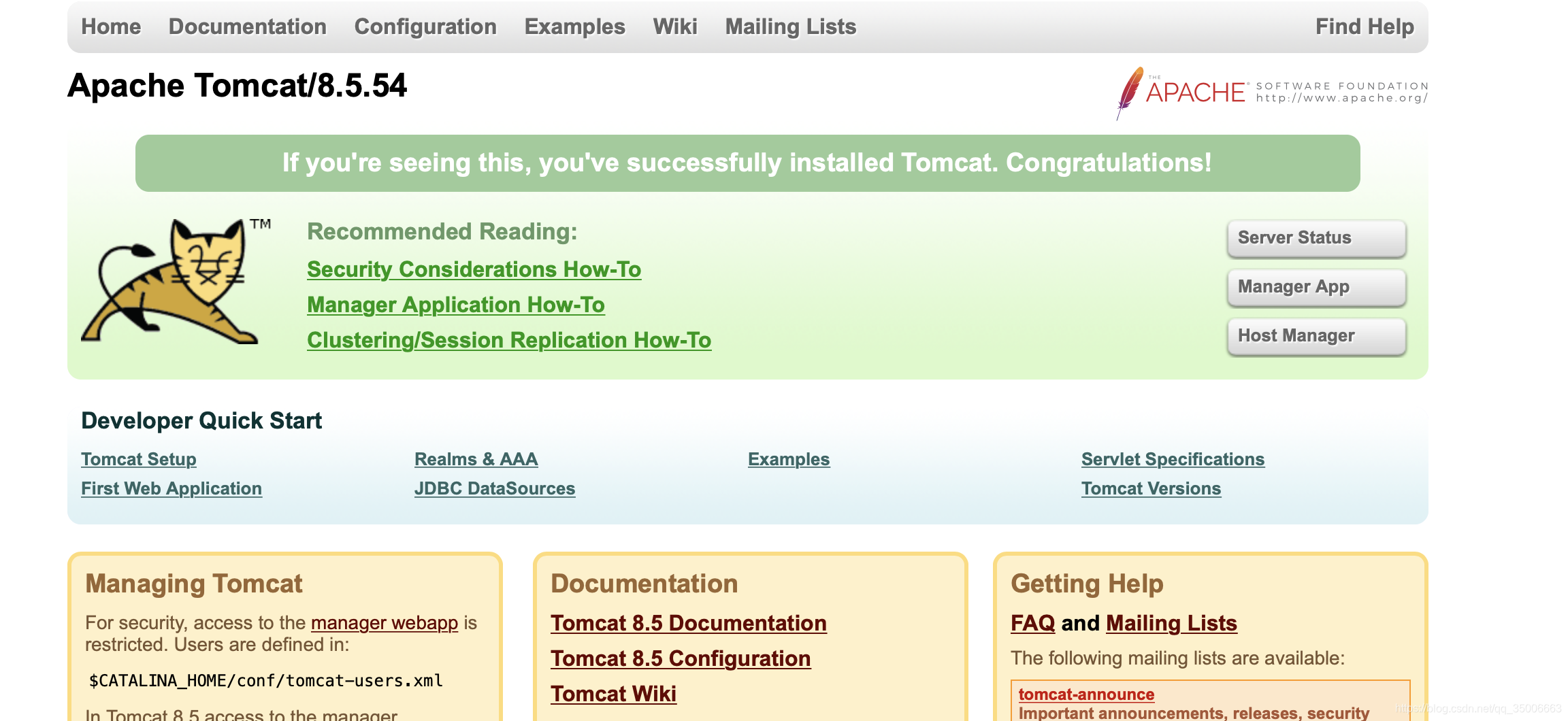Click the manager webapp link
This screenshot has width=1568, height=721.
[x=385, y=623]
